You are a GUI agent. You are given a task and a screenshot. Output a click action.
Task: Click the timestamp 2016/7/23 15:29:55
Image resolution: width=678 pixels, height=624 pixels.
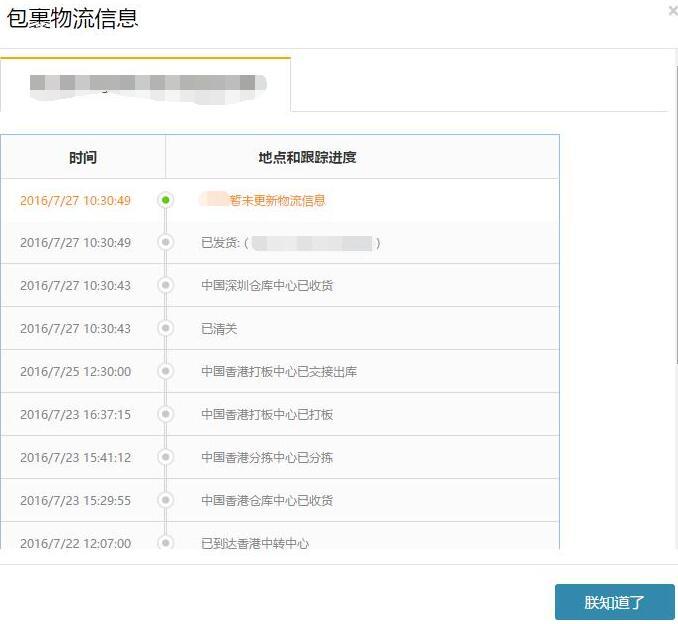(75, 500)
